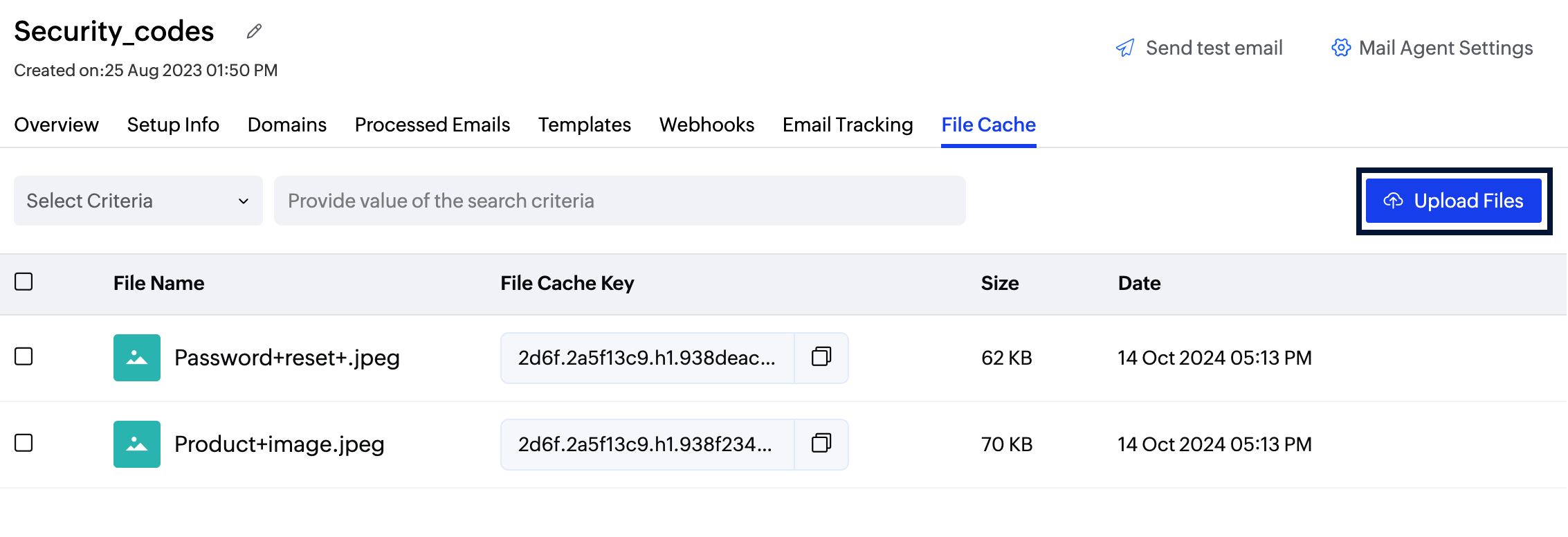Click the paper plane send test icon

(x=1125, y=48)
